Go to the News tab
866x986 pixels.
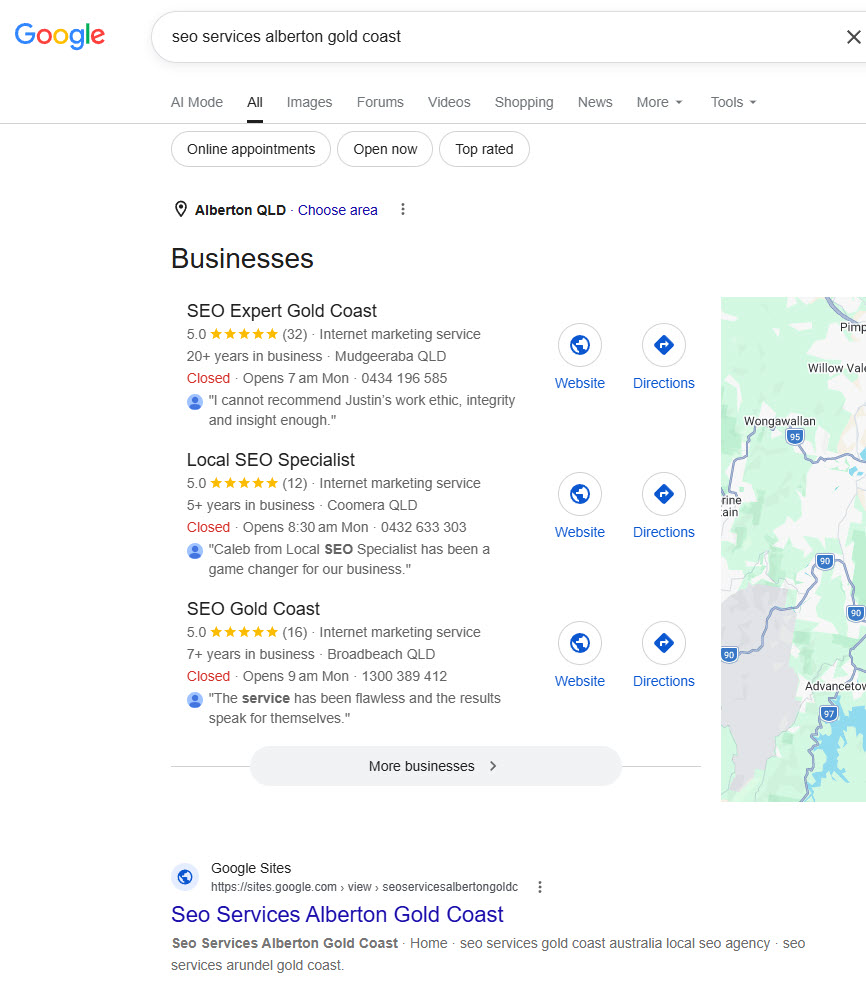595,102
